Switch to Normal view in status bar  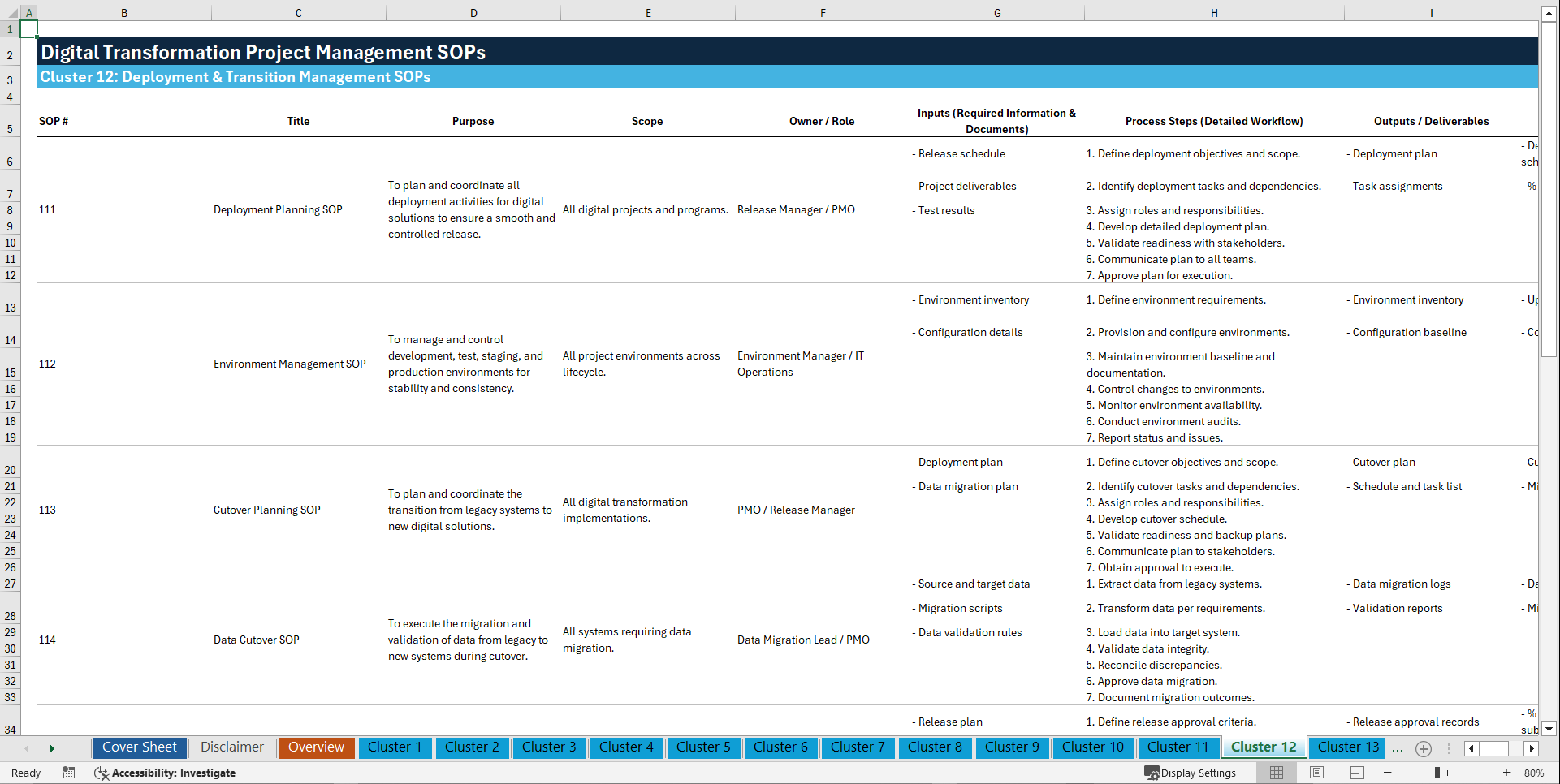pyautogui.click(x=1277, y=773)
